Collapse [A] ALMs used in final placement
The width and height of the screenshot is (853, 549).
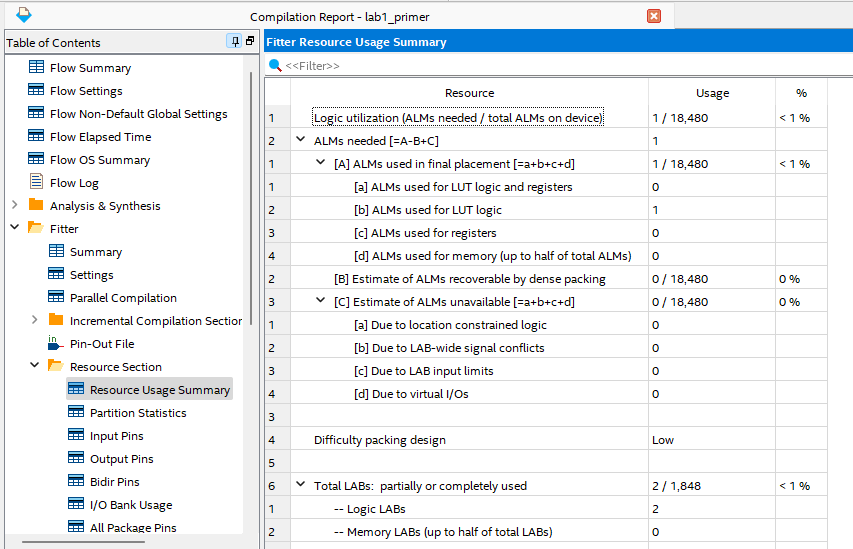click(x=320, y=162)
